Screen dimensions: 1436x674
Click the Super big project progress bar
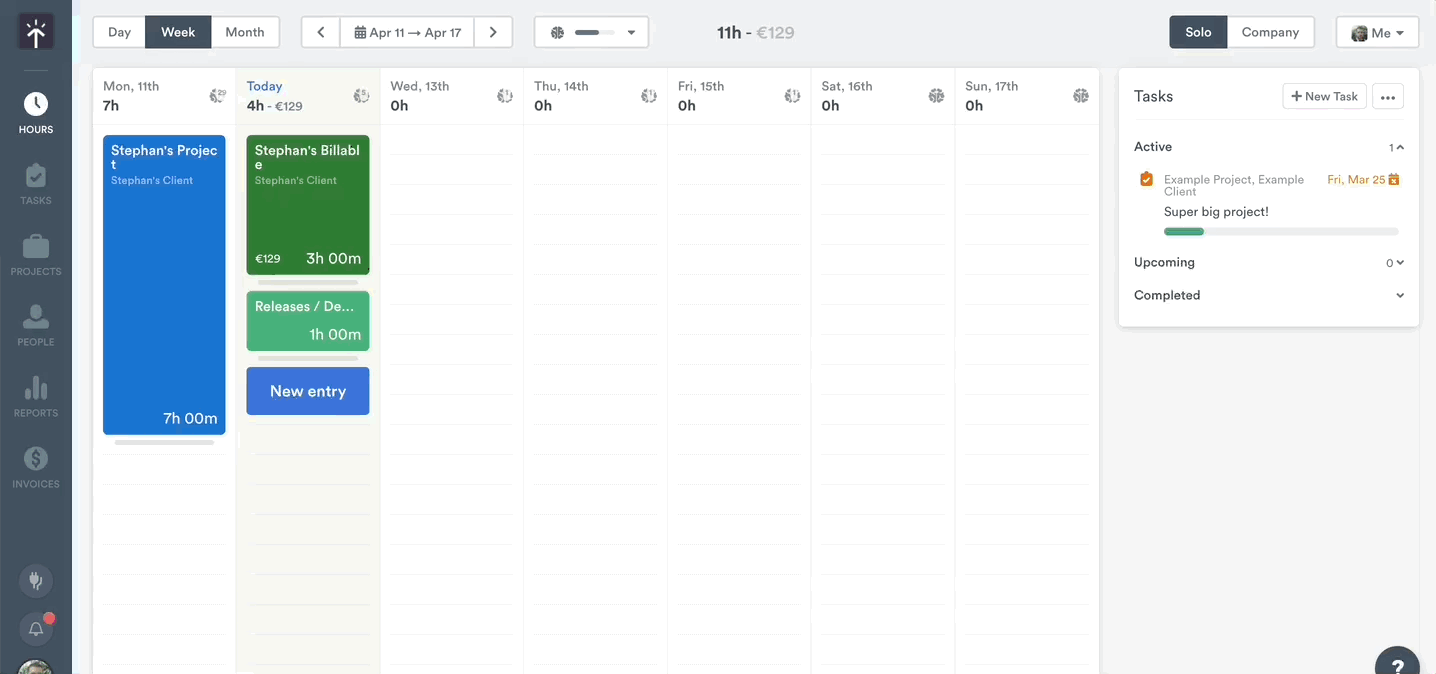(x=1283, y=231)
